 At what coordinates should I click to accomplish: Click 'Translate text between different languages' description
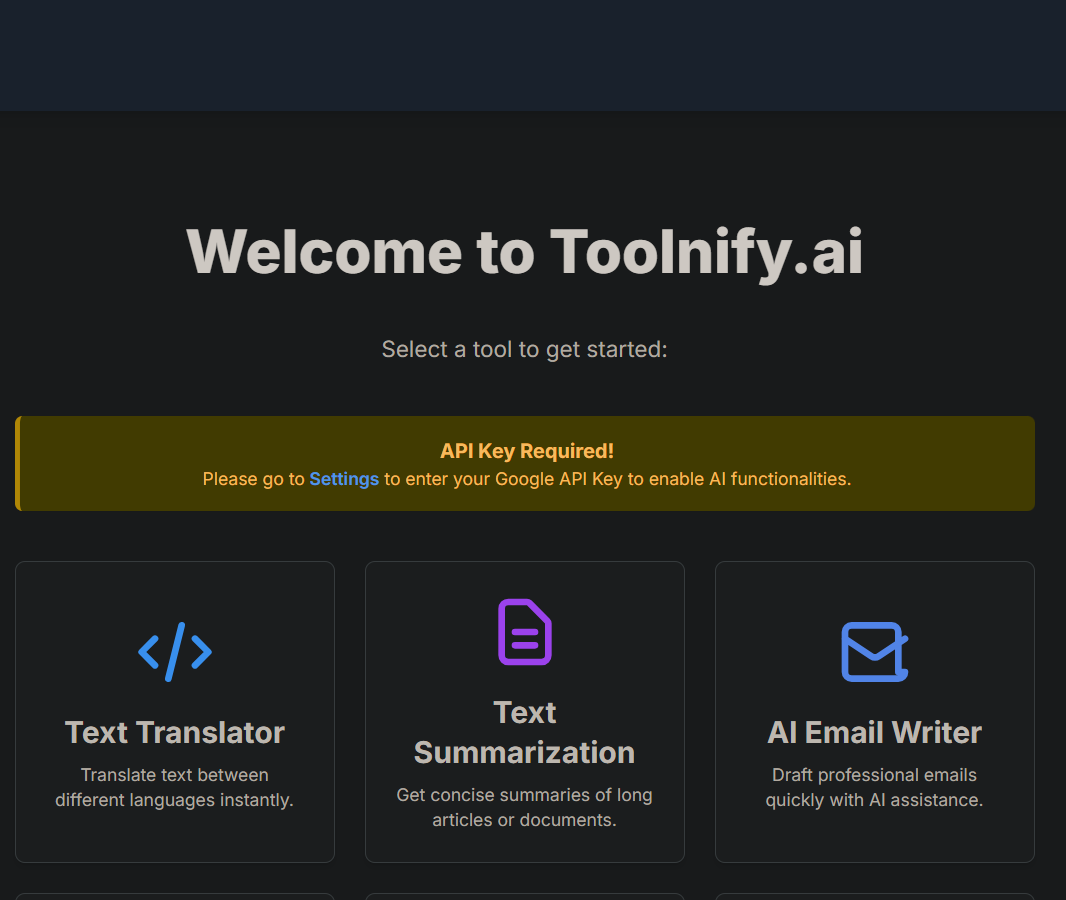pos(175,787)
